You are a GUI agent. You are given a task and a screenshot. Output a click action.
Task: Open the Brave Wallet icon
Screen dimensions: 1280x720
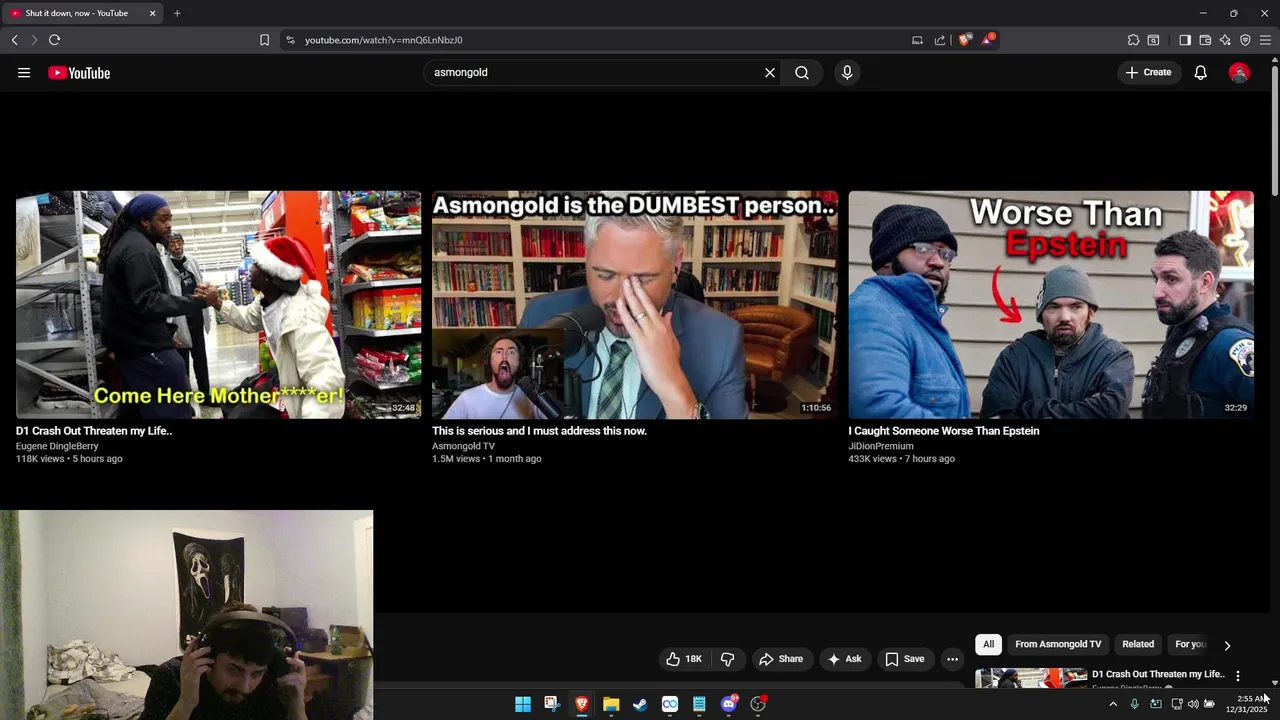1205,40
